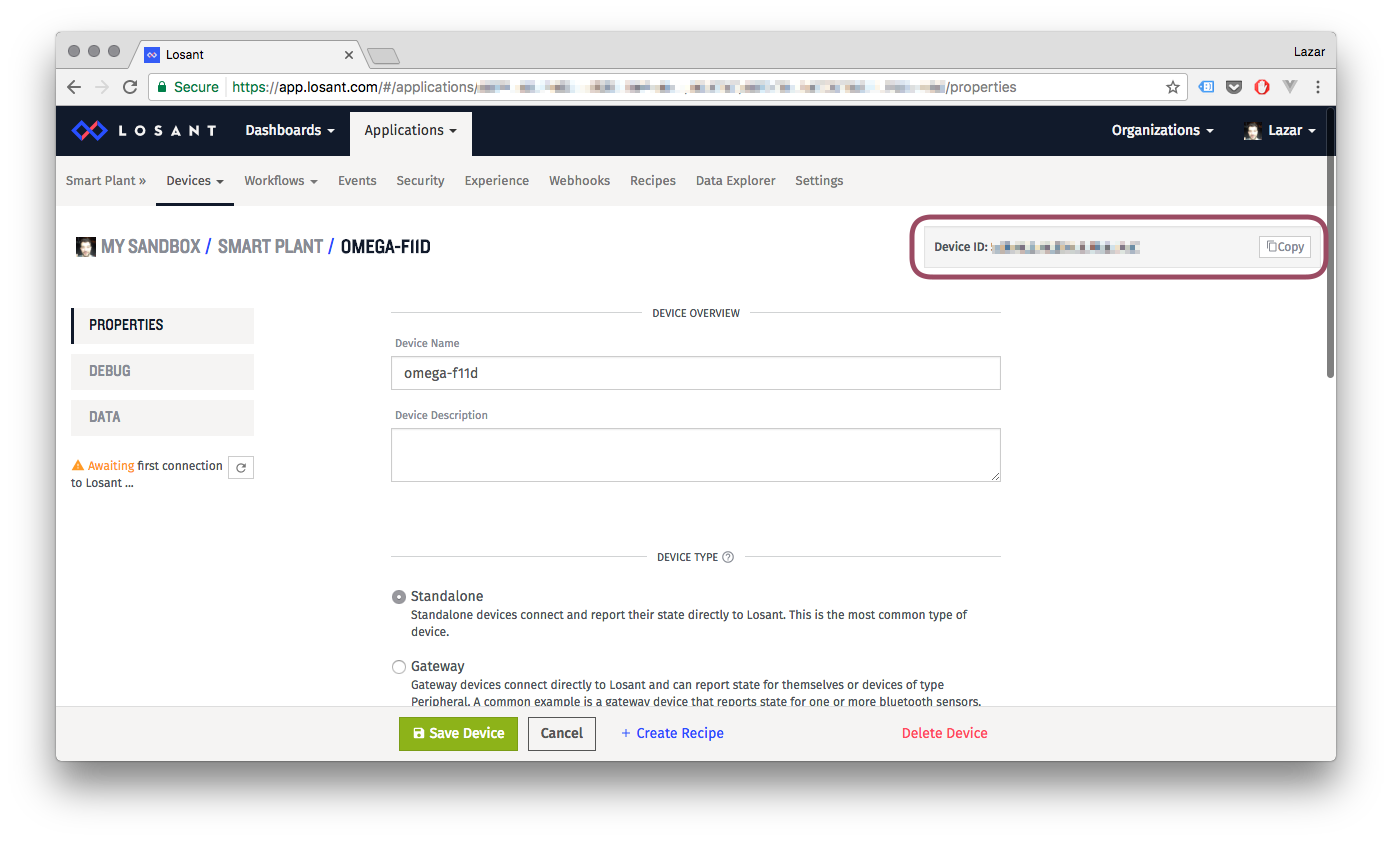Open Pocket extension icon
This screenshot has width=1392, height=841.
[1234, 87]
